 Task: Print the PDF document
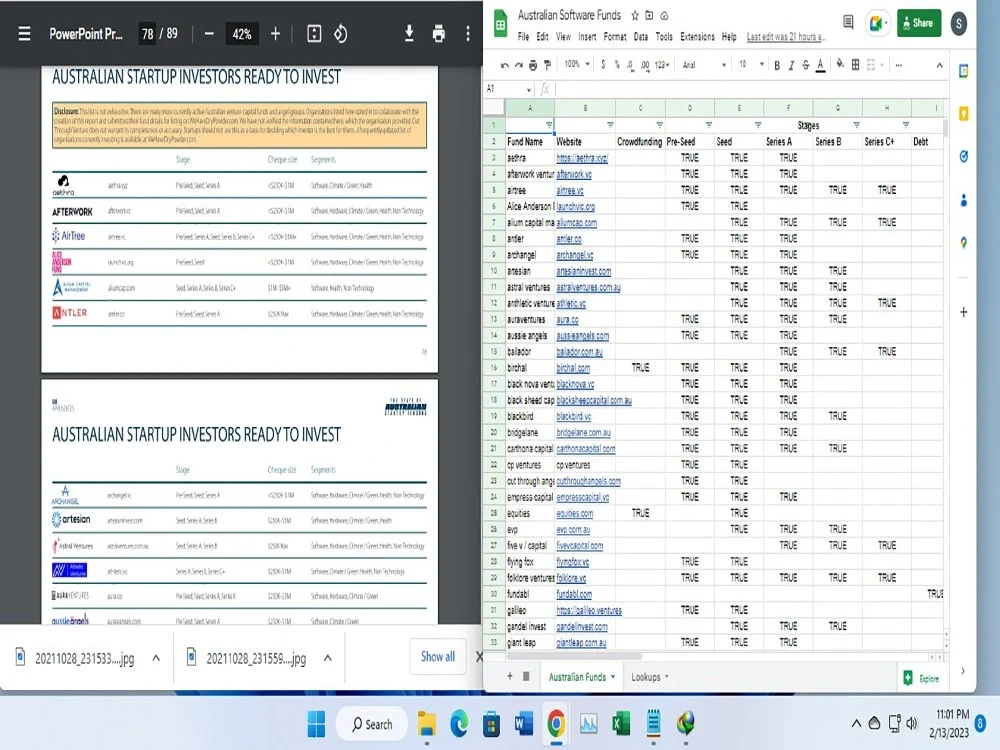[438, 34]
